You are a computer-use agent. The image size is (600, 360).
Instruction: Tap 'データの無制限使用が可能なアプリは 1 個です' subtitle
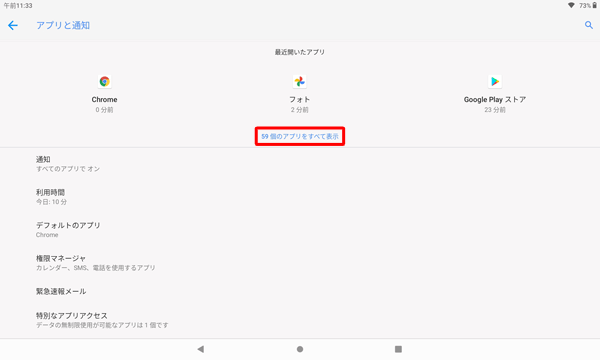[x=102, y=325]
